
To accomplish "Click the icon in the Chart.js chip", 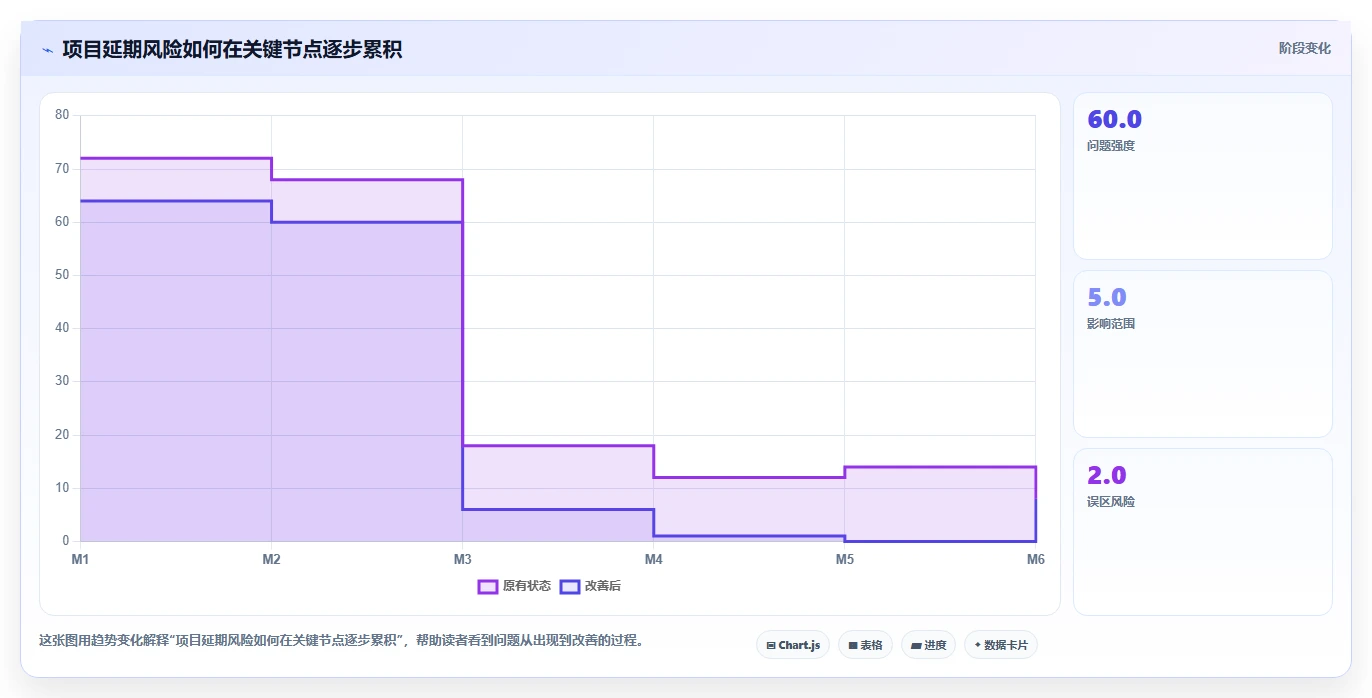I will point(771,646).
